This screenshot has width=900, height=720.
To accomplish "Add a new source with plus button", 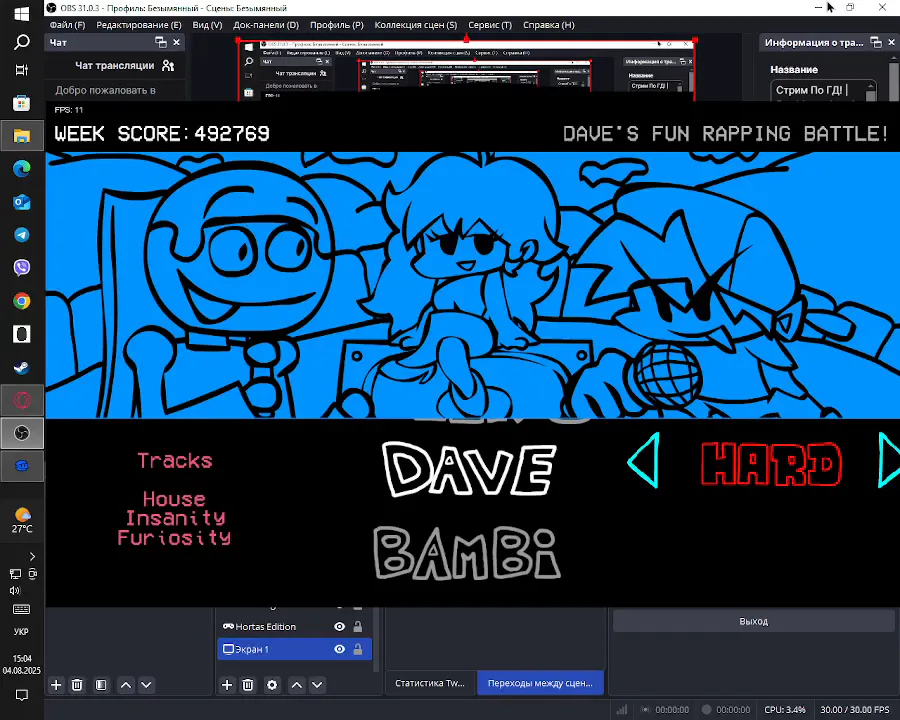I will [x=227, y=684].
